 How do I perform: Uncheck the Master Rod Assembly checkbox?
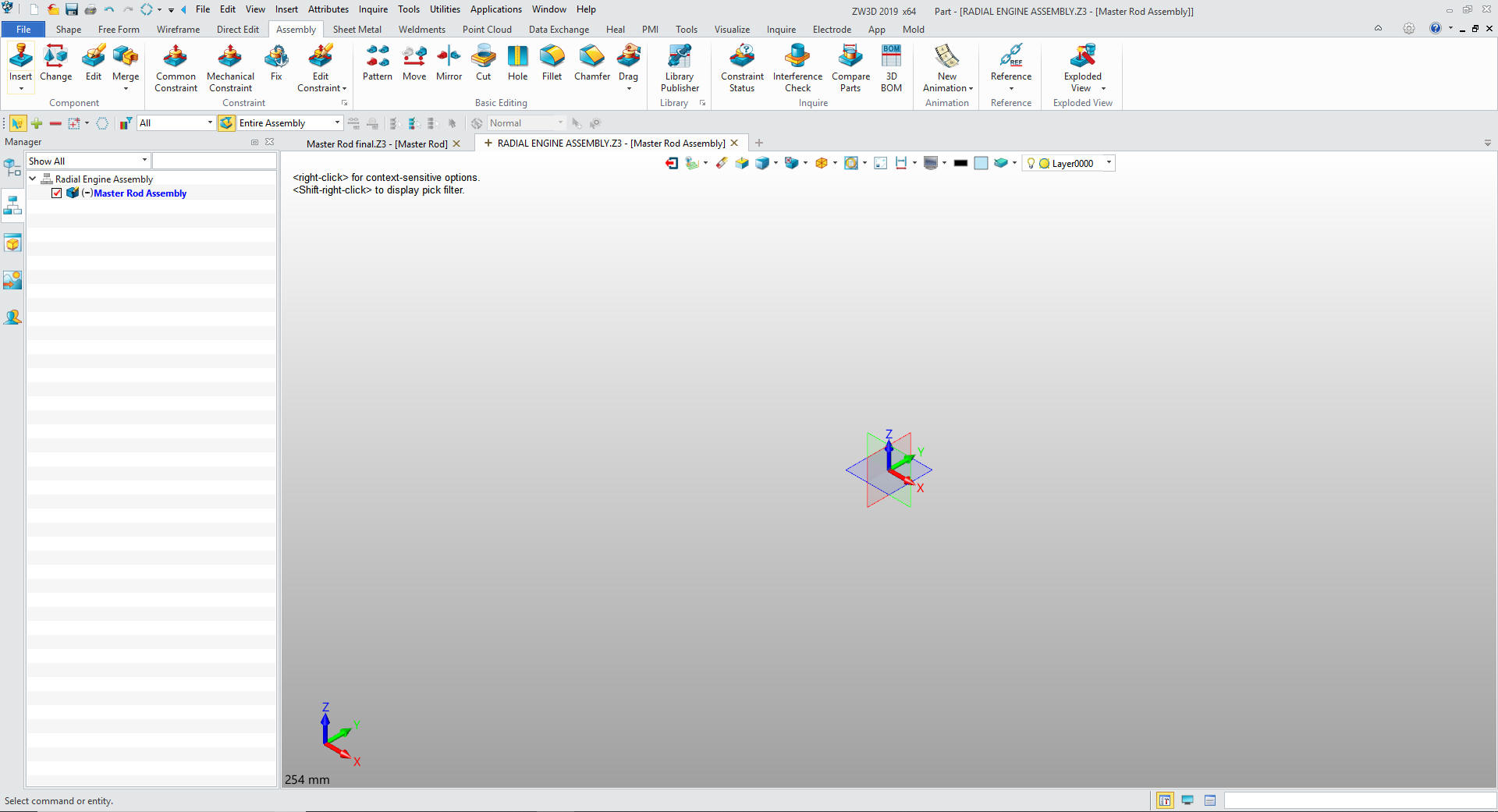pos(57,193)
